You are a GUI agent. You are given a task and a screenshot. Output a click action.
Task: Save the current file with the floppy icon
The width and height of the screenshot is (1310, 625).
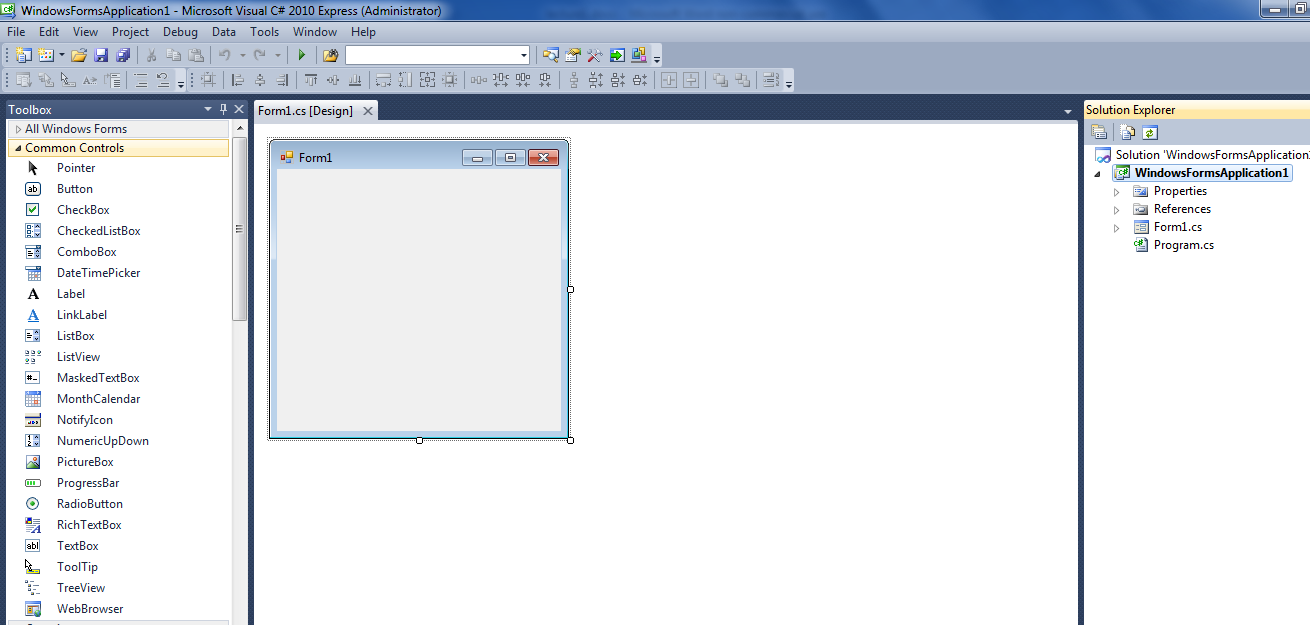(100, 55)
